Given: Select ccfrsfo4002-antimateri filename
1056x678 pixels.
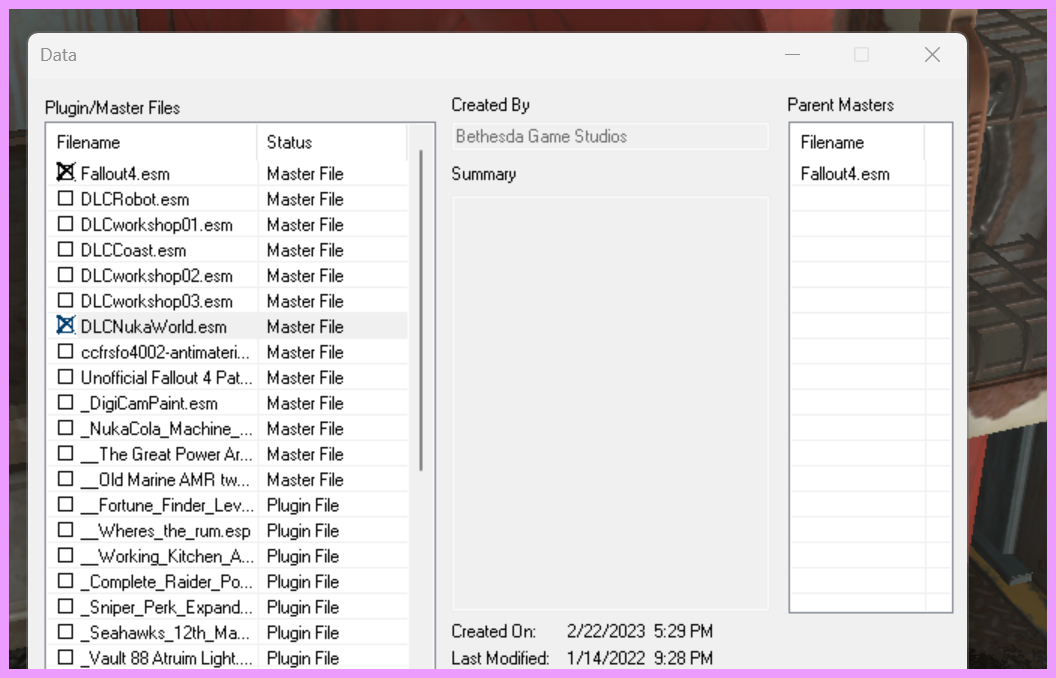Looking at the screenshot, I should click(x=165, y=352).
